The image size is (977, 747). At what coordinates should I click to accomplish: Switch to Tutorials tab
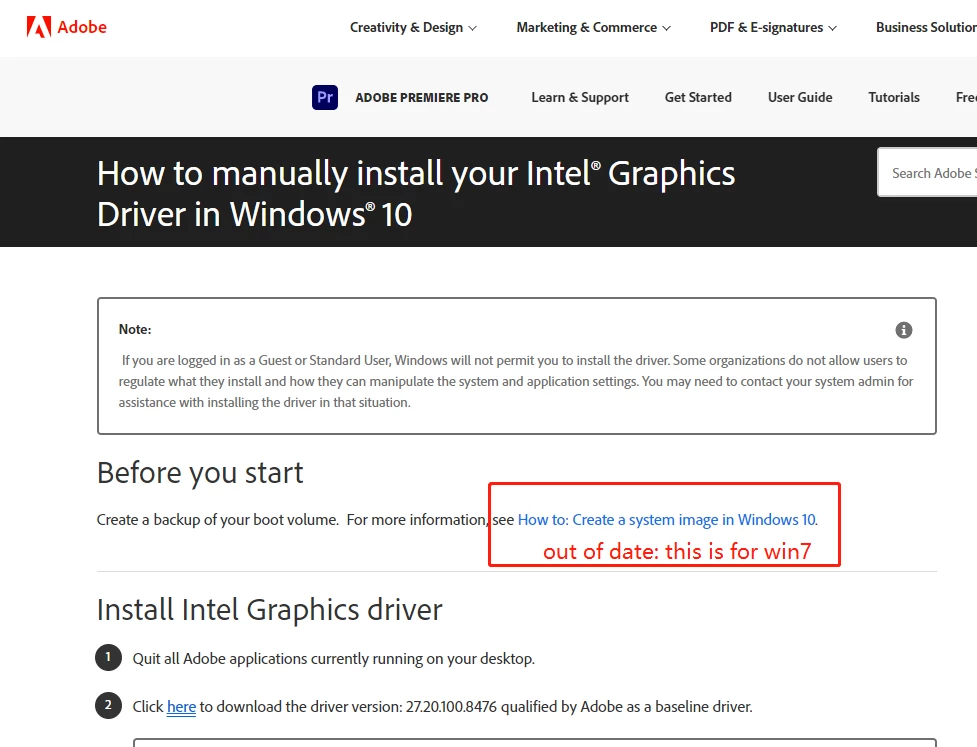(894, 97)
